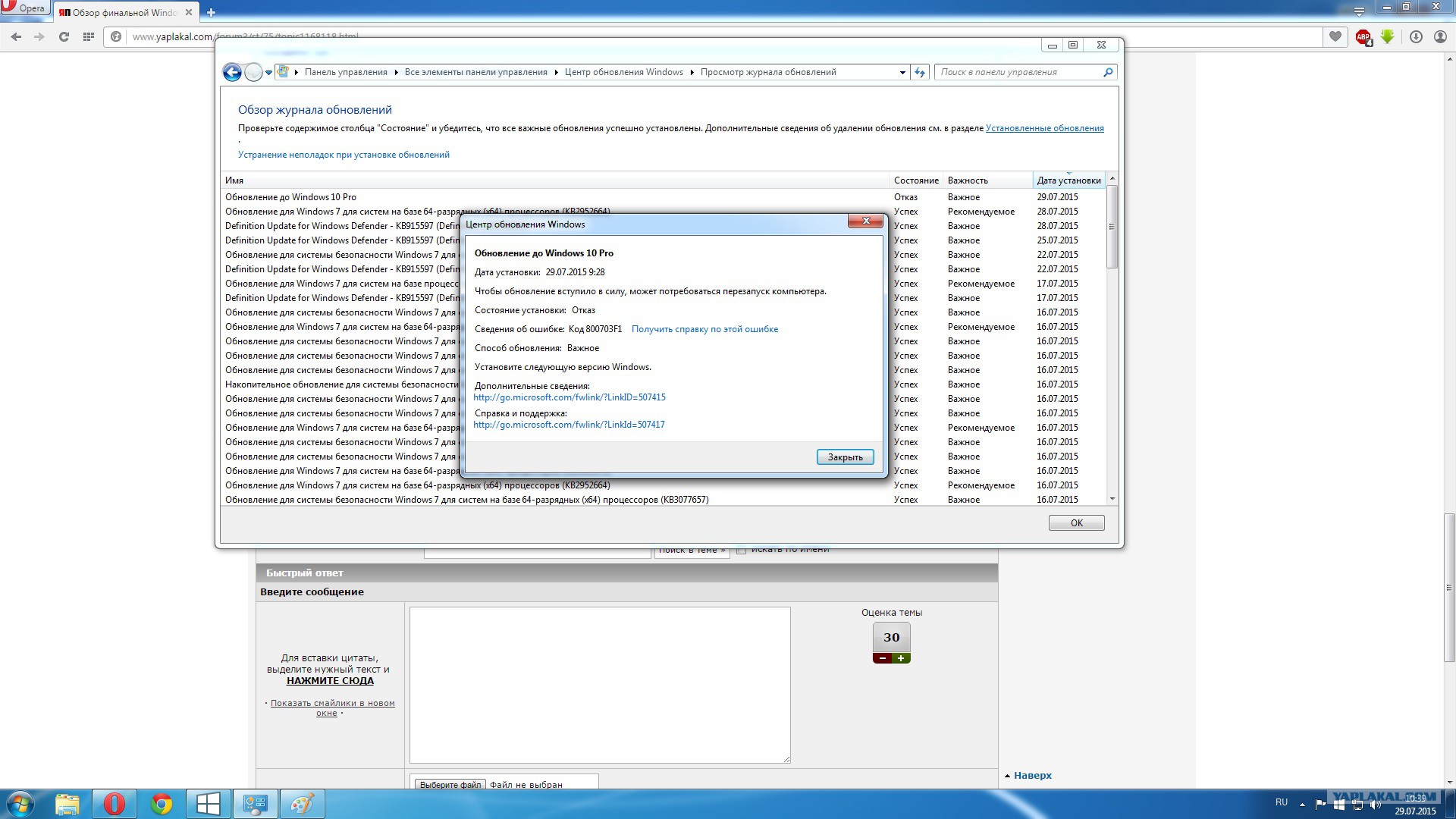The image size is (1456, 819).
Task: Sort by "Дата установки" column header
Action: [1068, 180]
